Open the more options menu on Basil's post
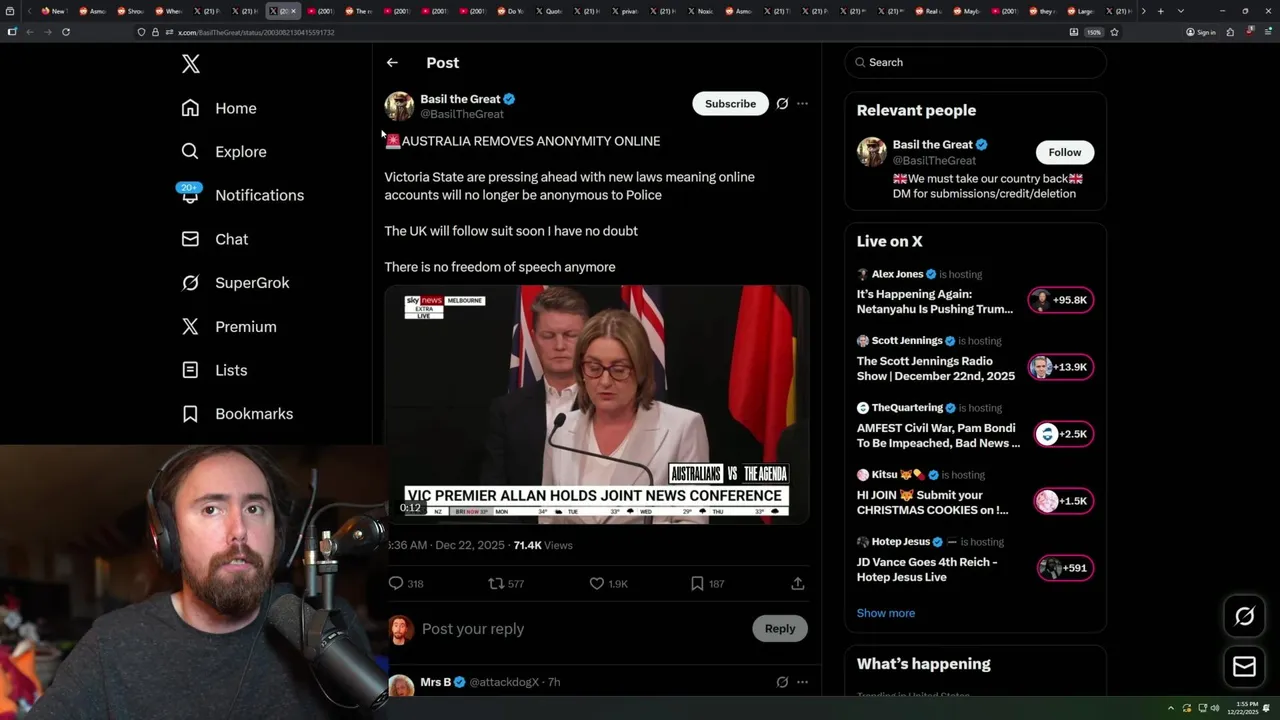The height and width of the screenshot is (720, 1280). tap(802, 104)
